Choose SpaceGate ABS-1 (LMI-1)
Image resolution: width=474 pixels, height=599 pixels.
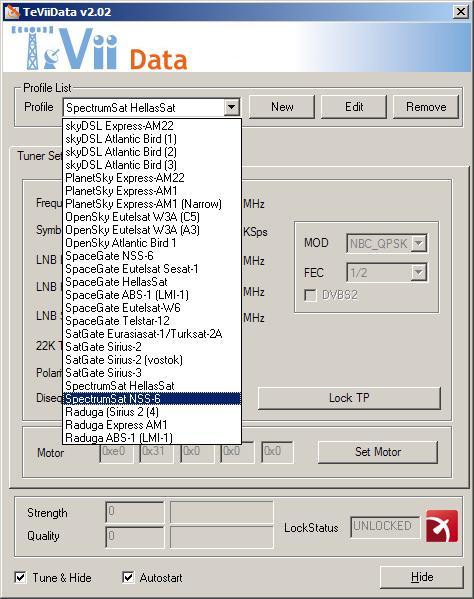click(152, 295)
